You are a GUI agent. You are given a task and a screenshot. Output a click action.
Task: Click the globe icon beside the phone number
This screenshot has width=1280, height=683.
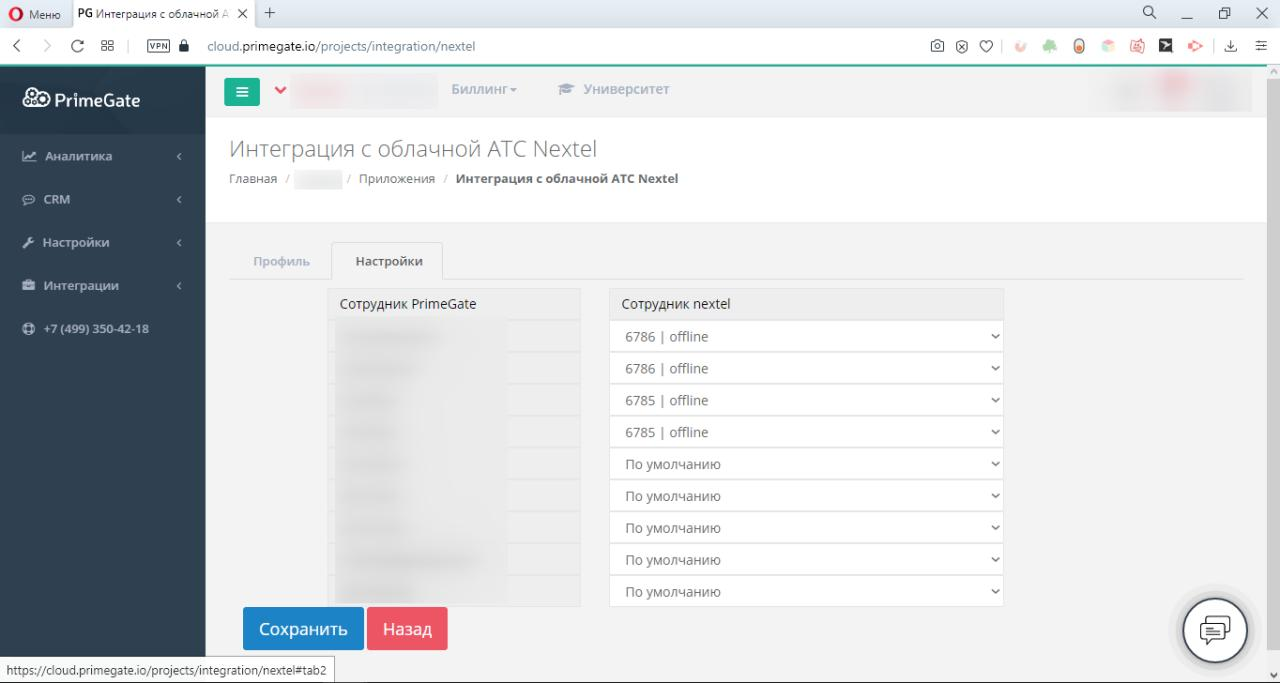(x=29, y=329)
